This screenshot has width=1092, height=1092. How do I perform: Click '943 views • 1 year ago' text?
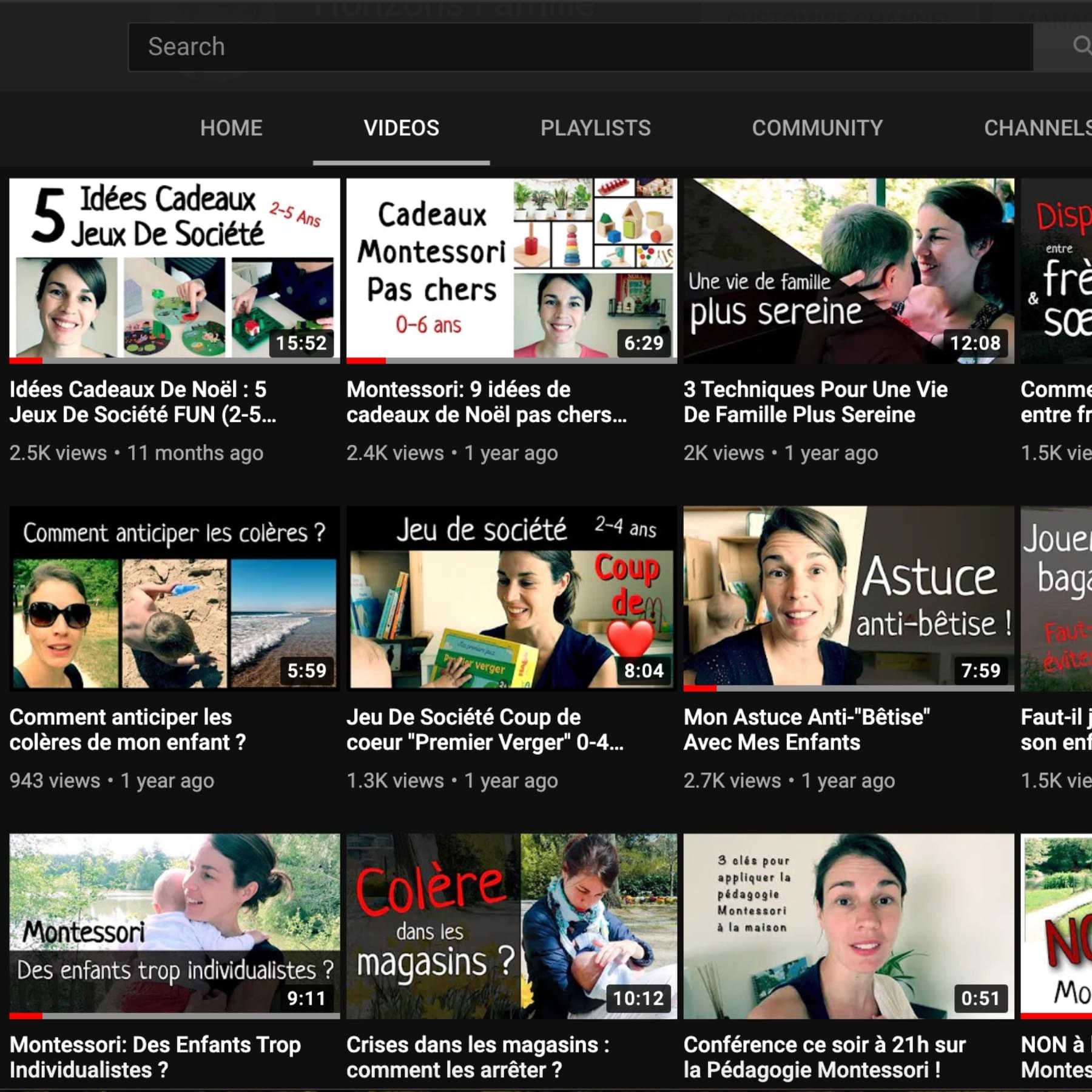click(x=112, y=781)
